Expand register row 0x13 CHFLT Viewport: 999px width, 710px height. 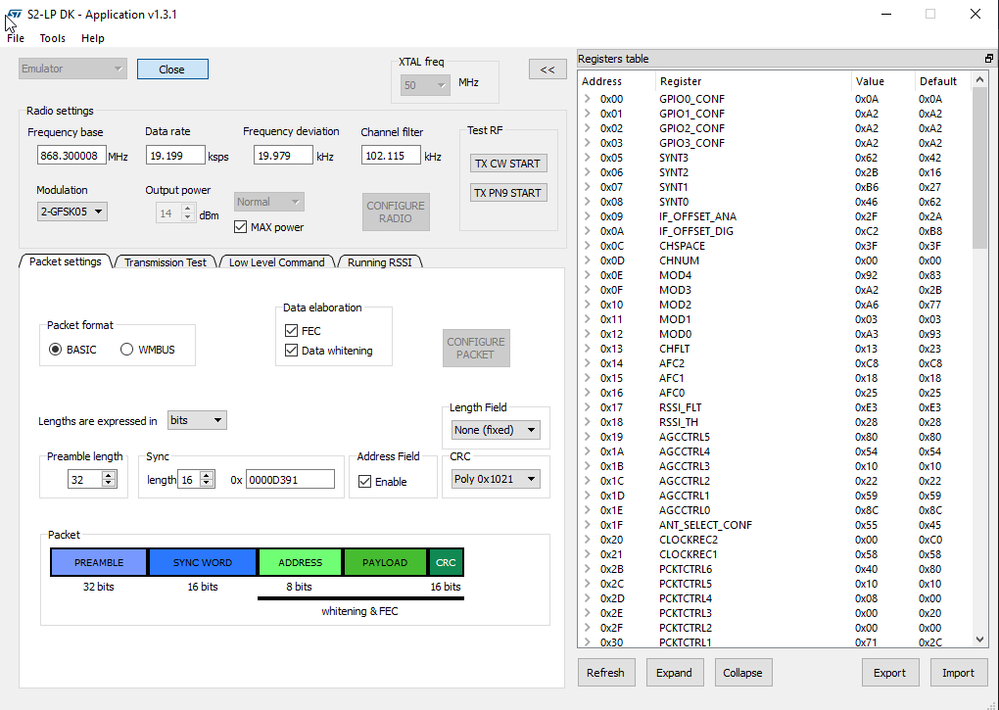tap(587, 349)
